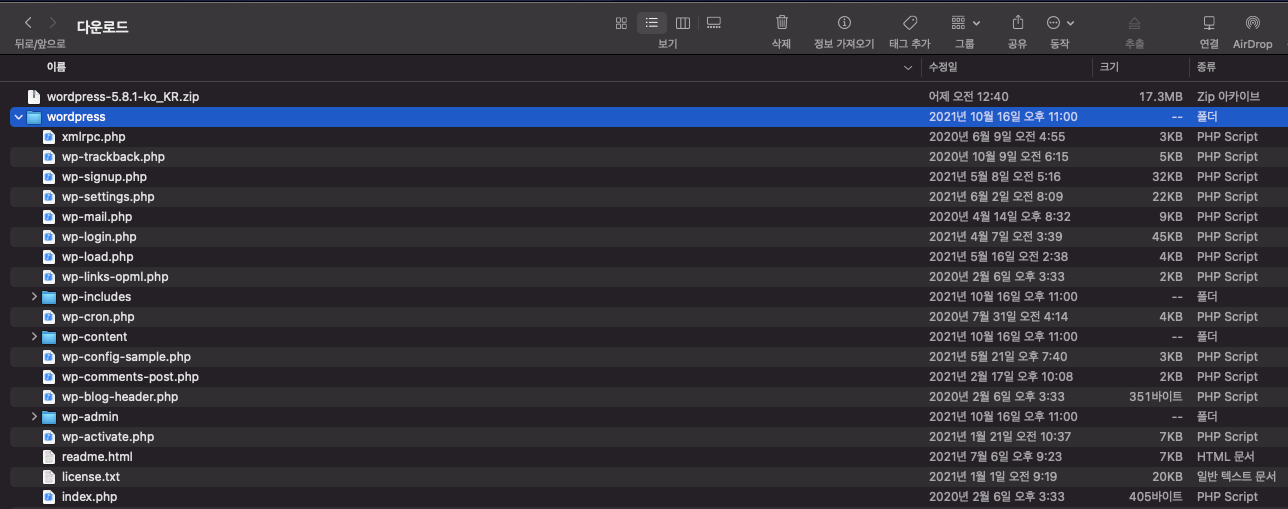Open AirDrop from the toolbar
1288x509 pixels.
point(1252,22)
